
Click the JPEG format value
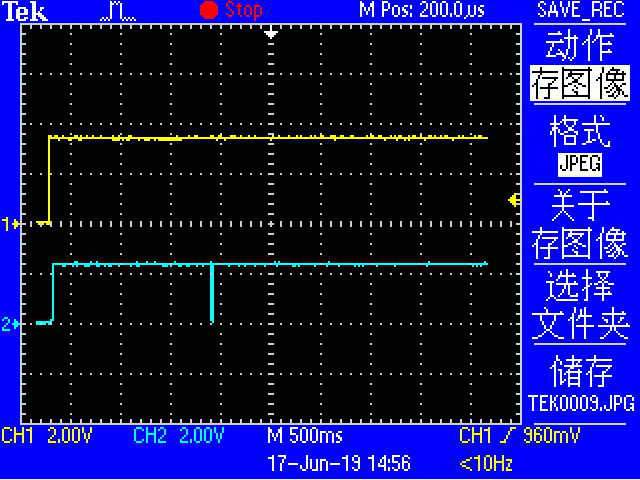point(580,164)
